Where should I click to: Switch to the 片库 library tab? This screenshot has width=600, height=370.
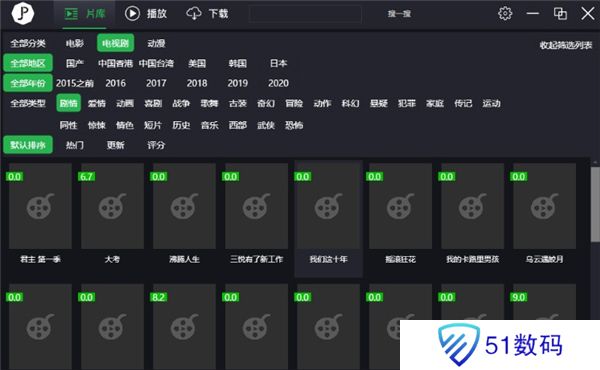pos(84,14)
